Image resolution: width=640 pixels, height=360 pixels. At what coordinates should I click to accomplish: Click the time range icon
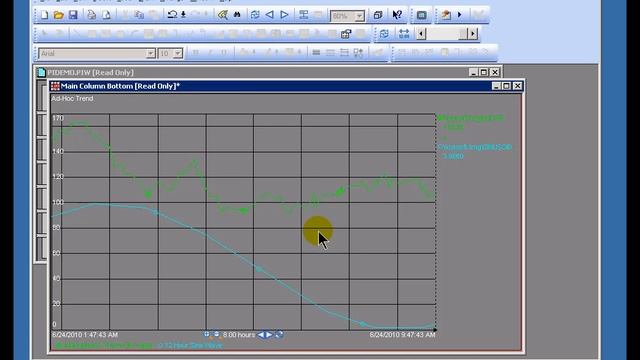pyautogui.click(x=404, y=34)
